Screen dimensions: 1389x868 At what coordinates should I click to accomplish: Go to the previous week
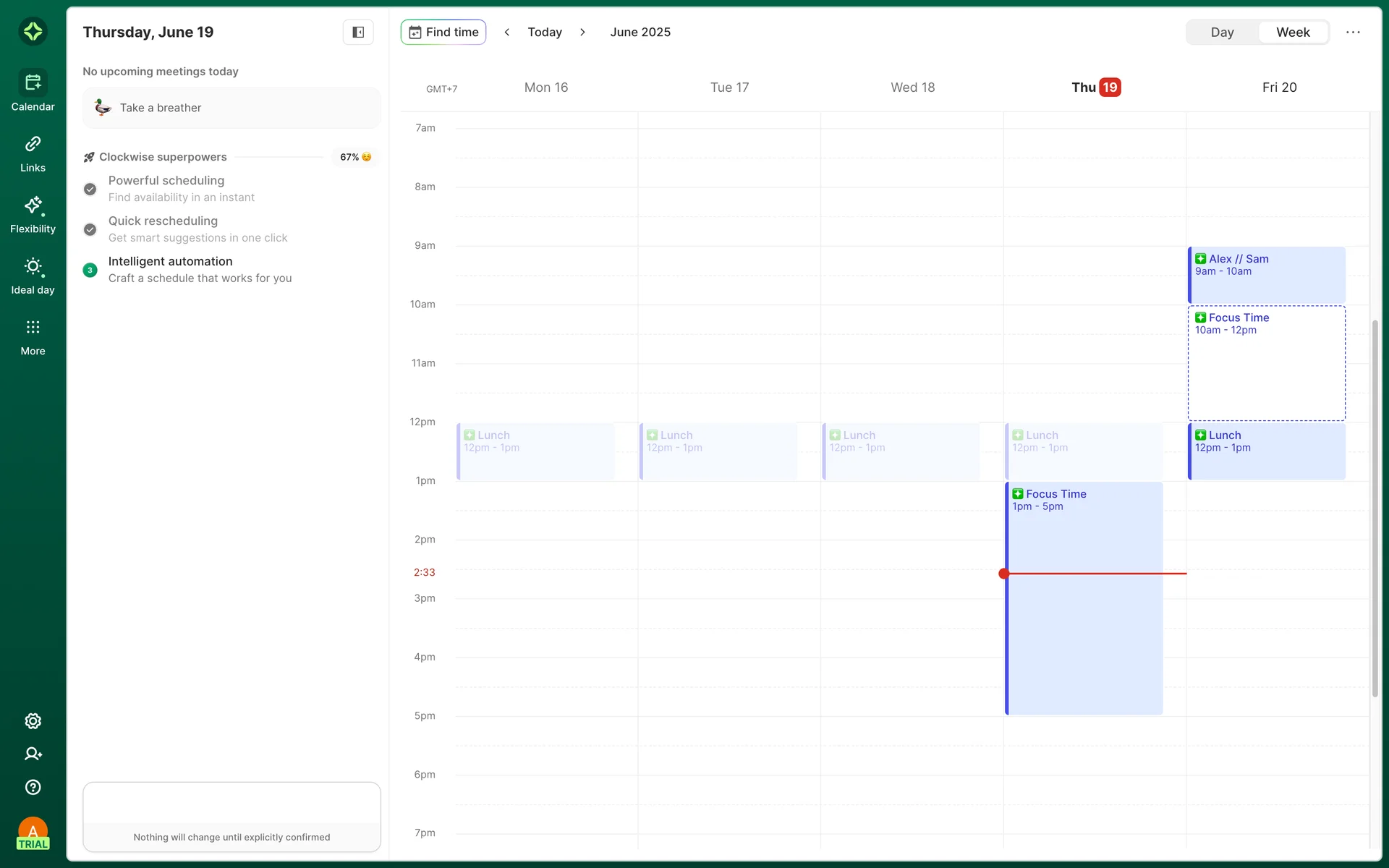point(507,32)
